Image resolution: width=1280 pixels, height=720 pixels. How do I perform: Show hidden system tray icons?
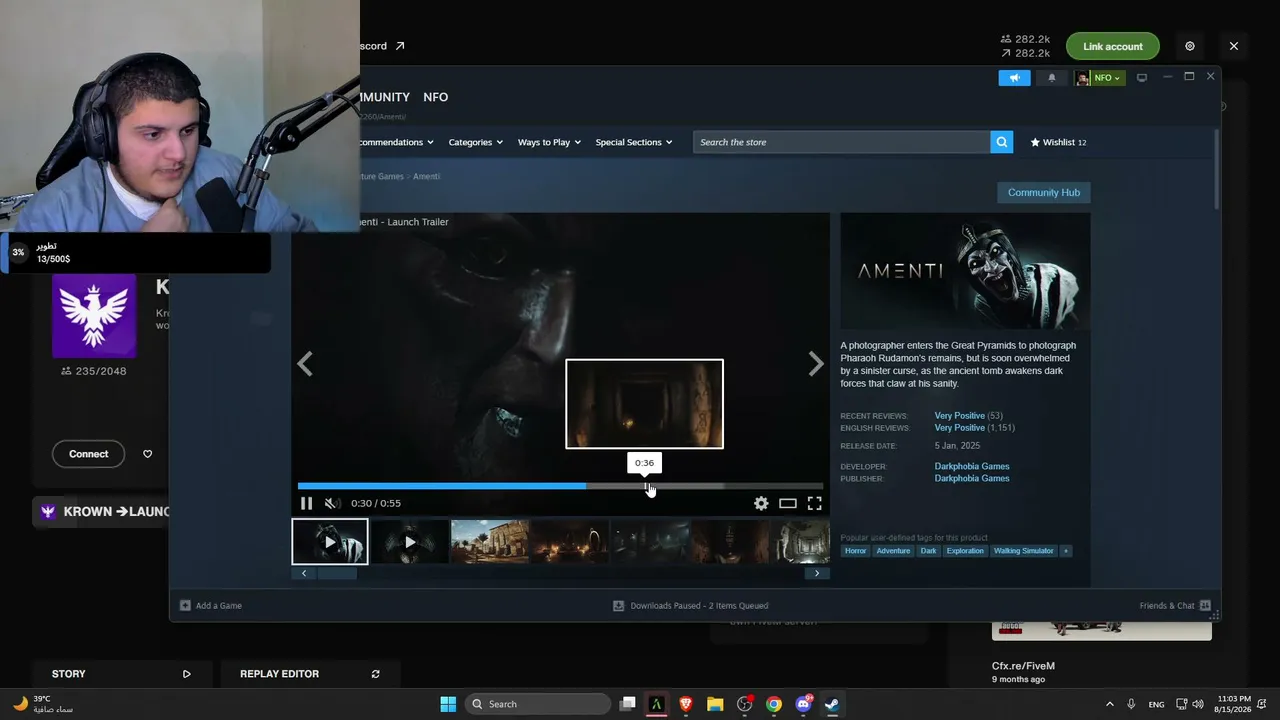click(1109, 704)
